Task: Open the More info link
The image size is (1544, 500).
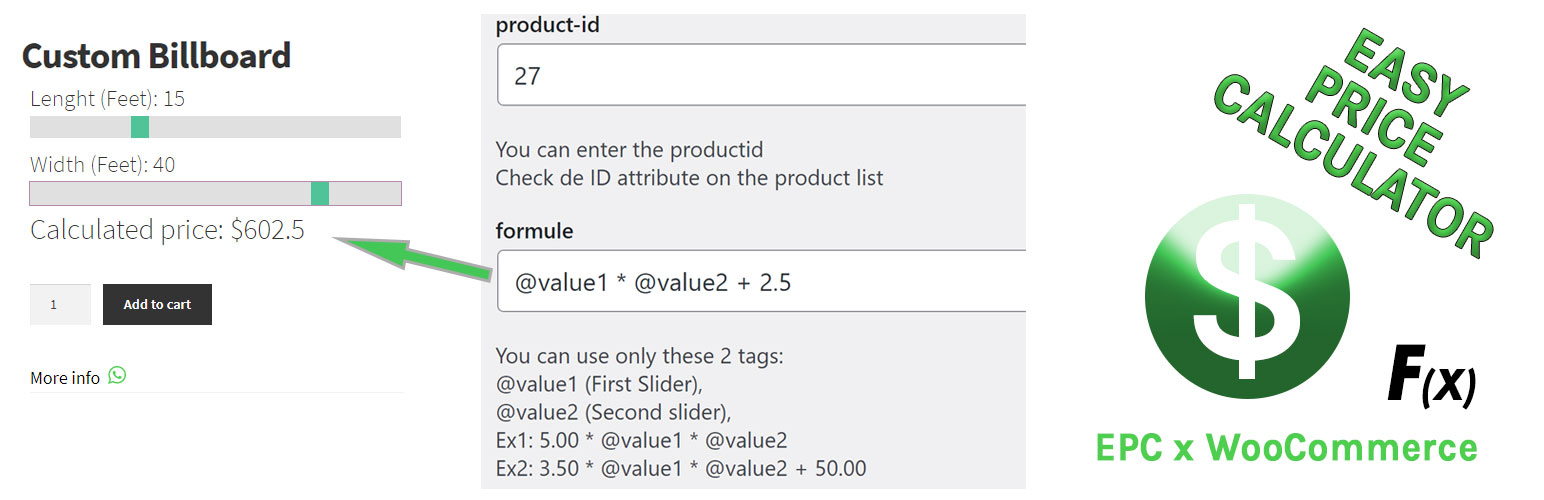Action: point(65,378)
